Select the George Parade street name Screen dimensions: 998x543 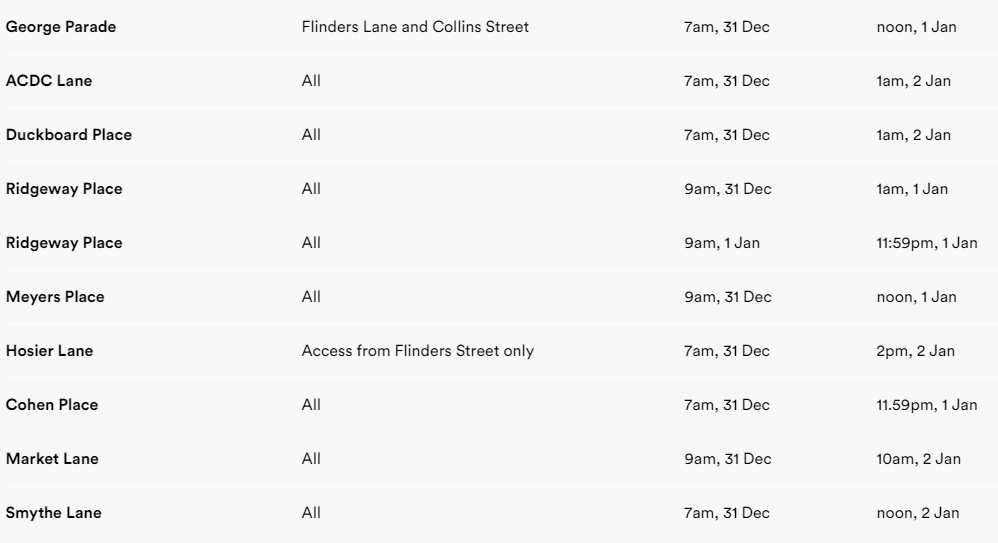[x=61, y=27]
